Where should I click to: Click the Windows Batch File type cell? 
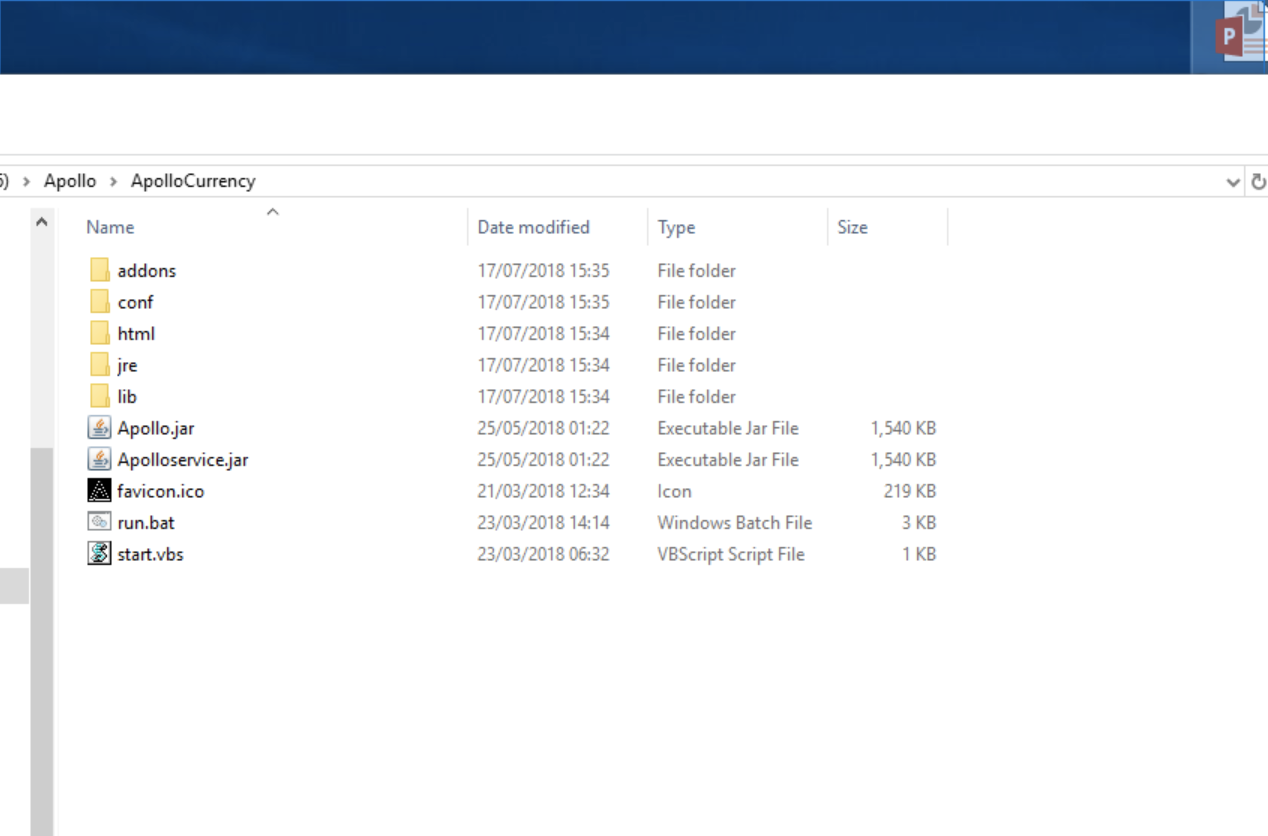pyautogui.click(x=735, y=522)
